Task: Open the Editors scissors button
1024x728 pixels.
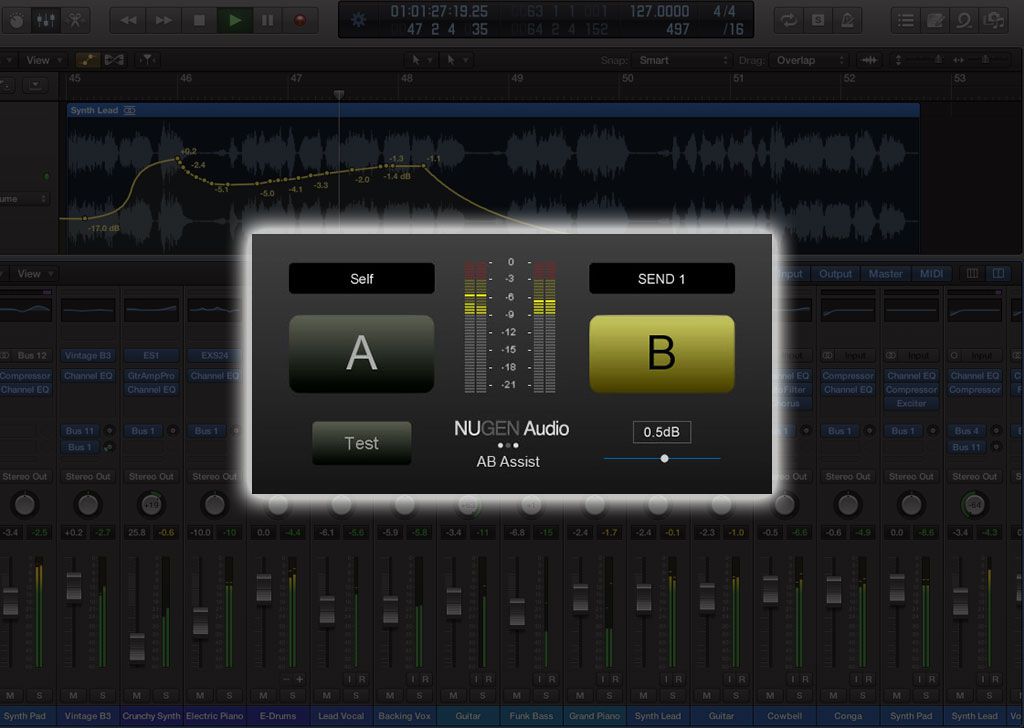Action: [75, 20]
